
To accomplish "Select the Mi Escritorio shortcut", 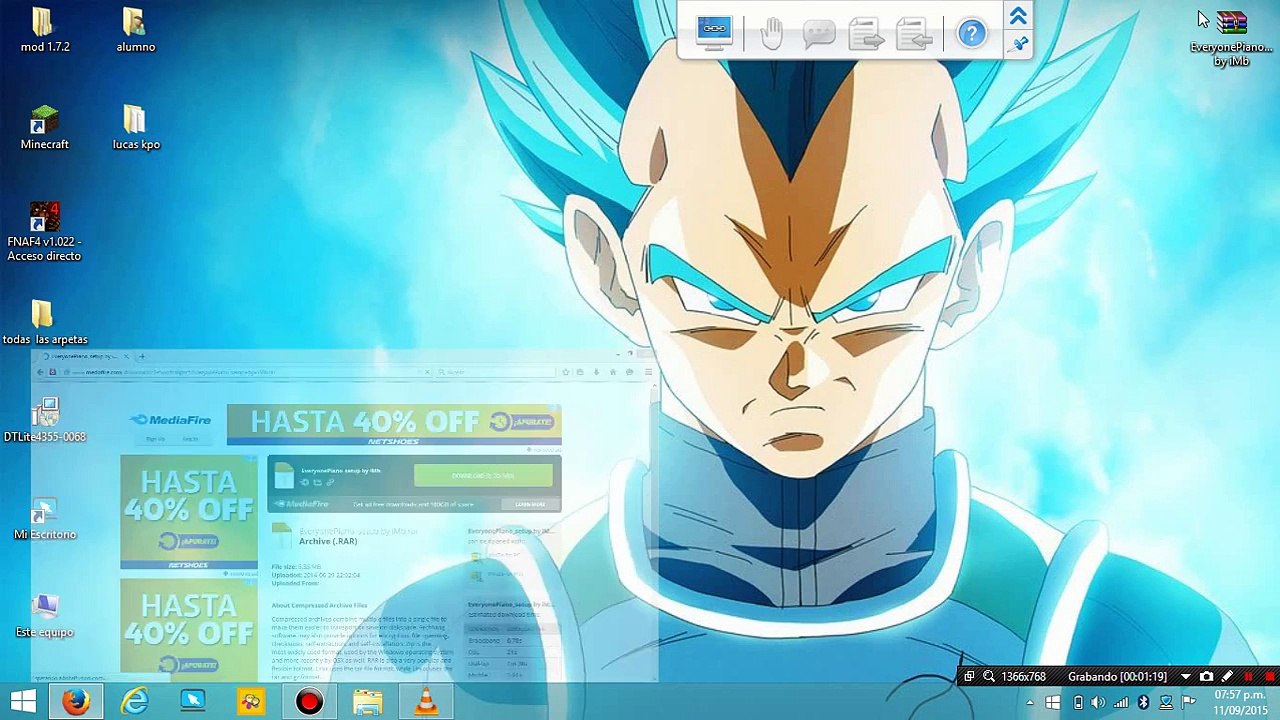I will [x=44, y=518].
